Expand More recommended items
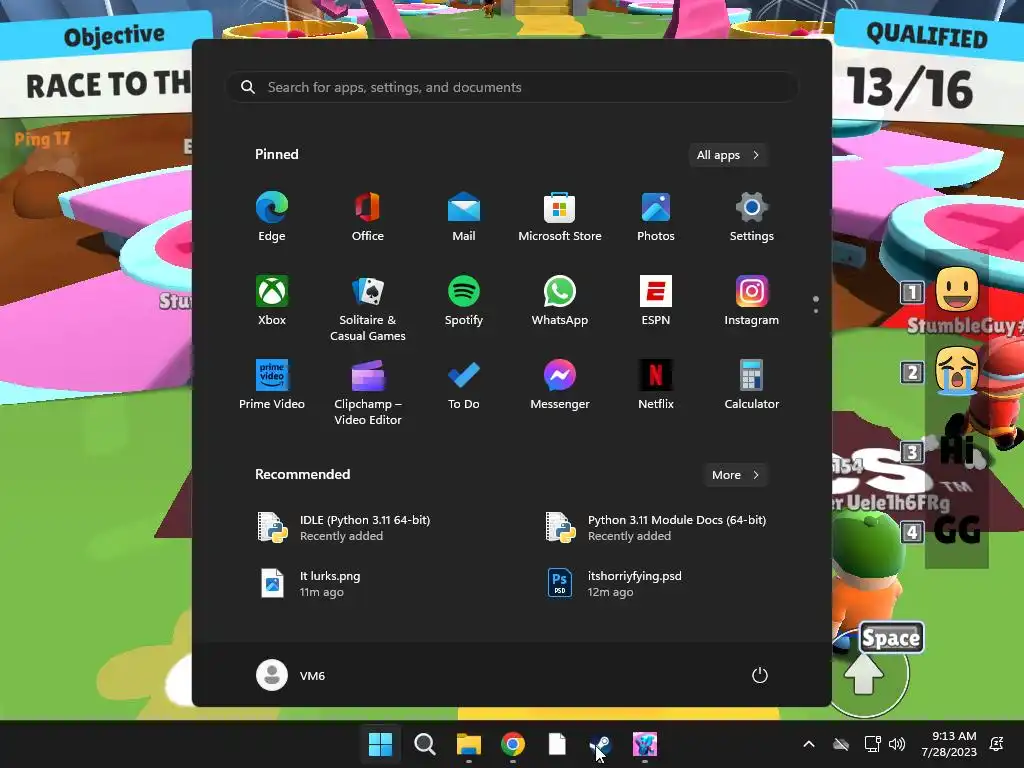The image size is (1024, 768). (735, 475)
